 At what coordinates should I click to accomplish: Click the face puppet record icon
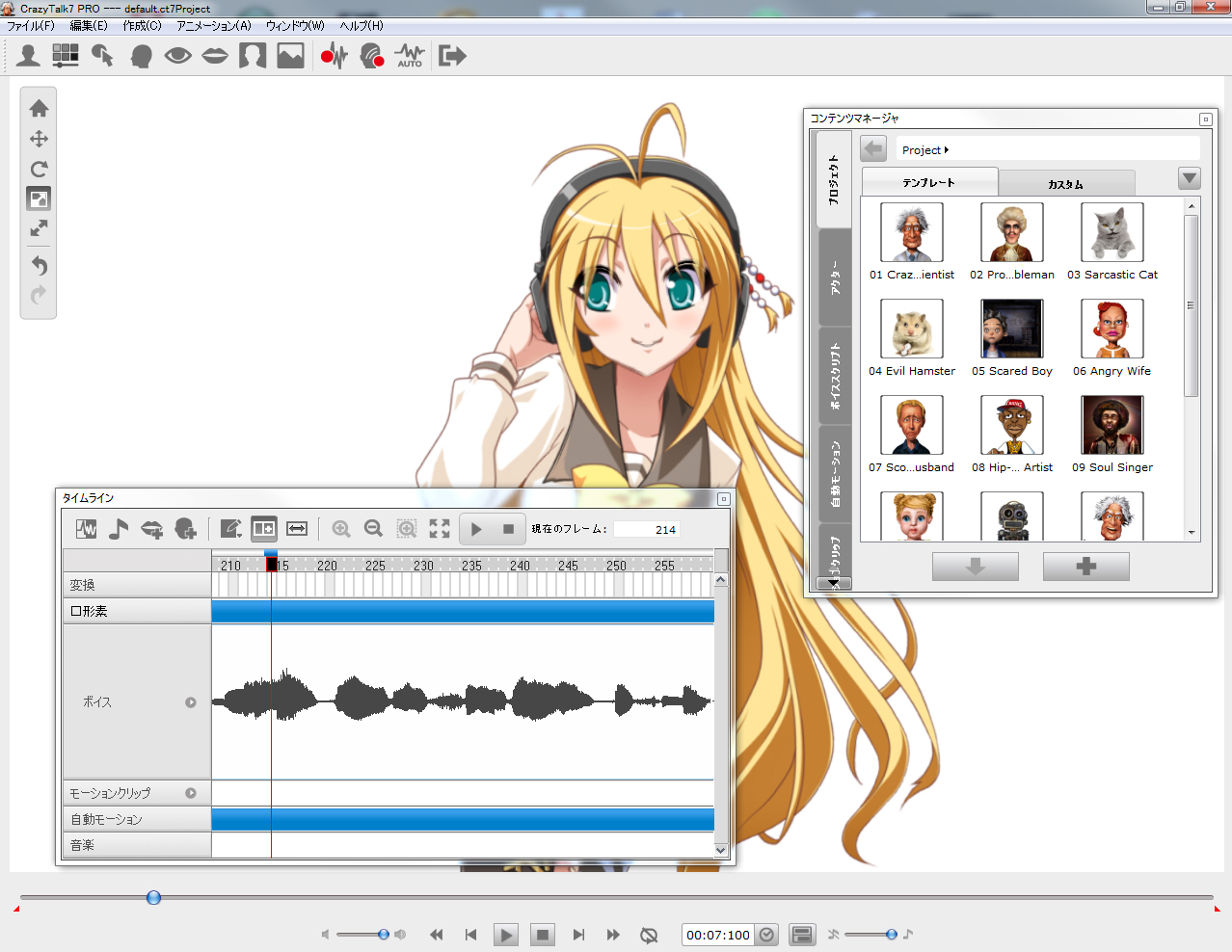coord(372,56)
